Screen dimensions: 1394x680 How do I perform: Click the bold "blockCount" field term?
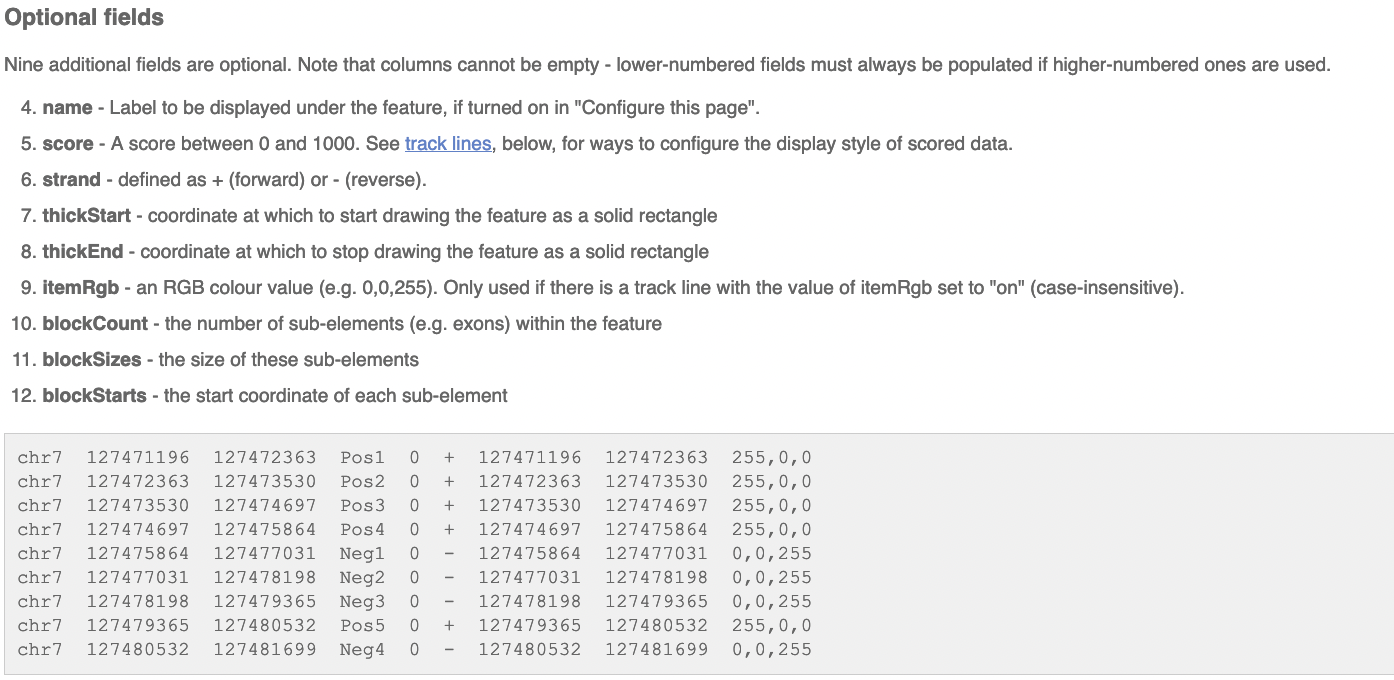(x=95, y=323)
